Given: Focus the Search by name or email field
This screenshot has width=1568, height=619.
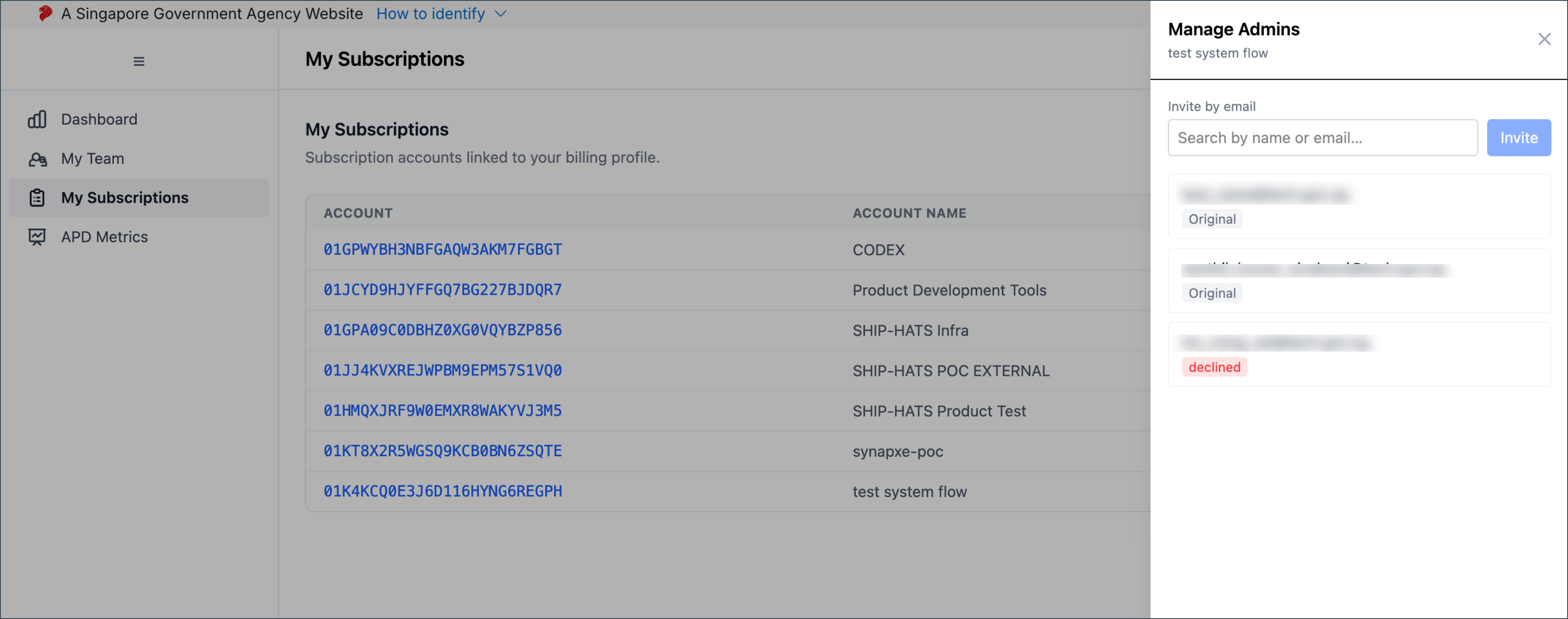Looking at the screenshot, I should [x=1323, y=138].
